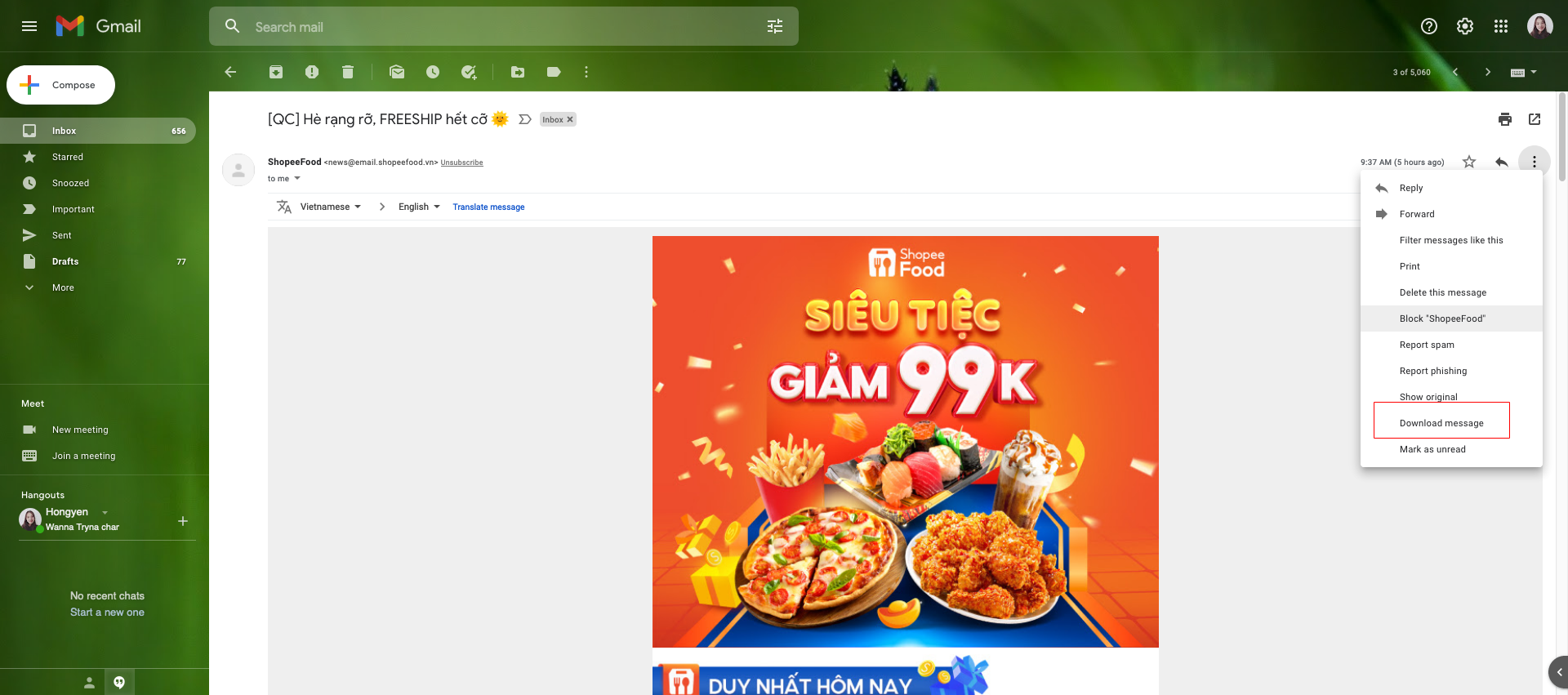Expand More in the left sidebar
This screenshot has width=1568, height=695.
(63, 287)
